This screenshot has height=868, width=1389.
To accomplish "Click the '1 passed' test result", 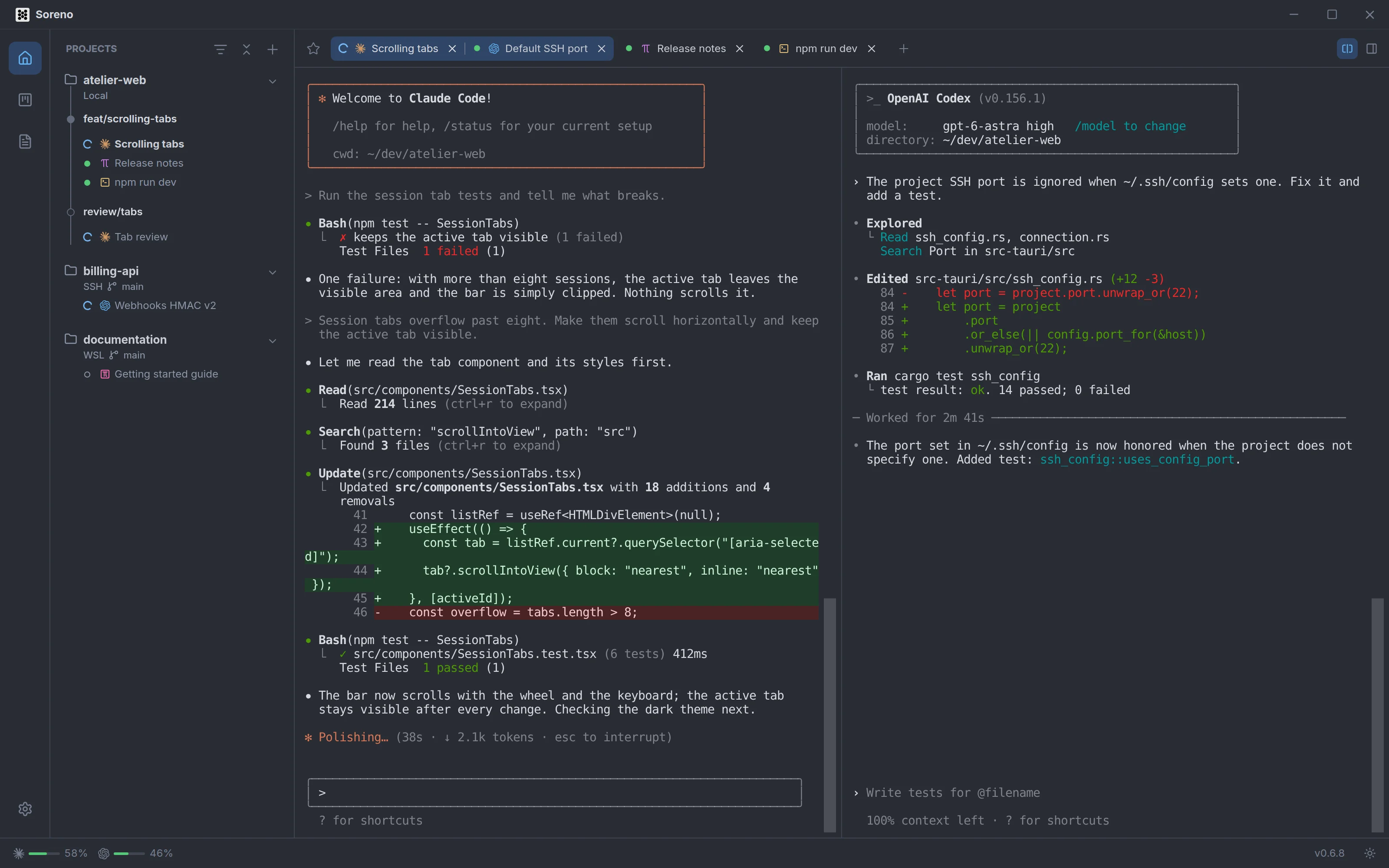I will [x=451, y=668].
